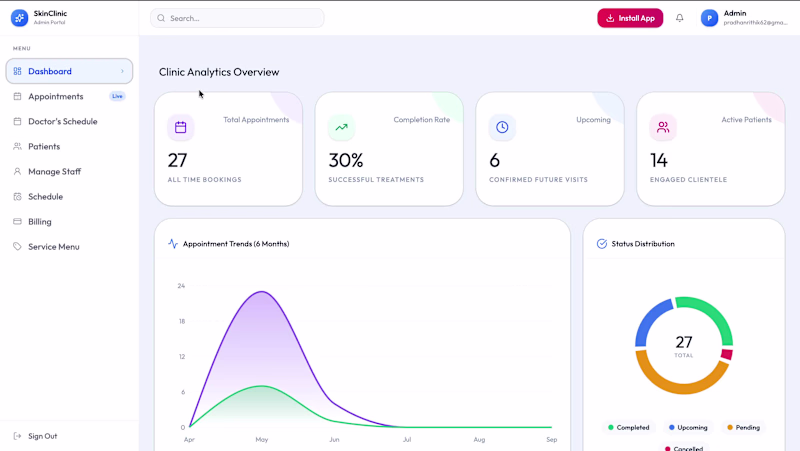Screen dimensions: 800x451
Task: Open the Schedule menu entry
Action: pos(69,196)
